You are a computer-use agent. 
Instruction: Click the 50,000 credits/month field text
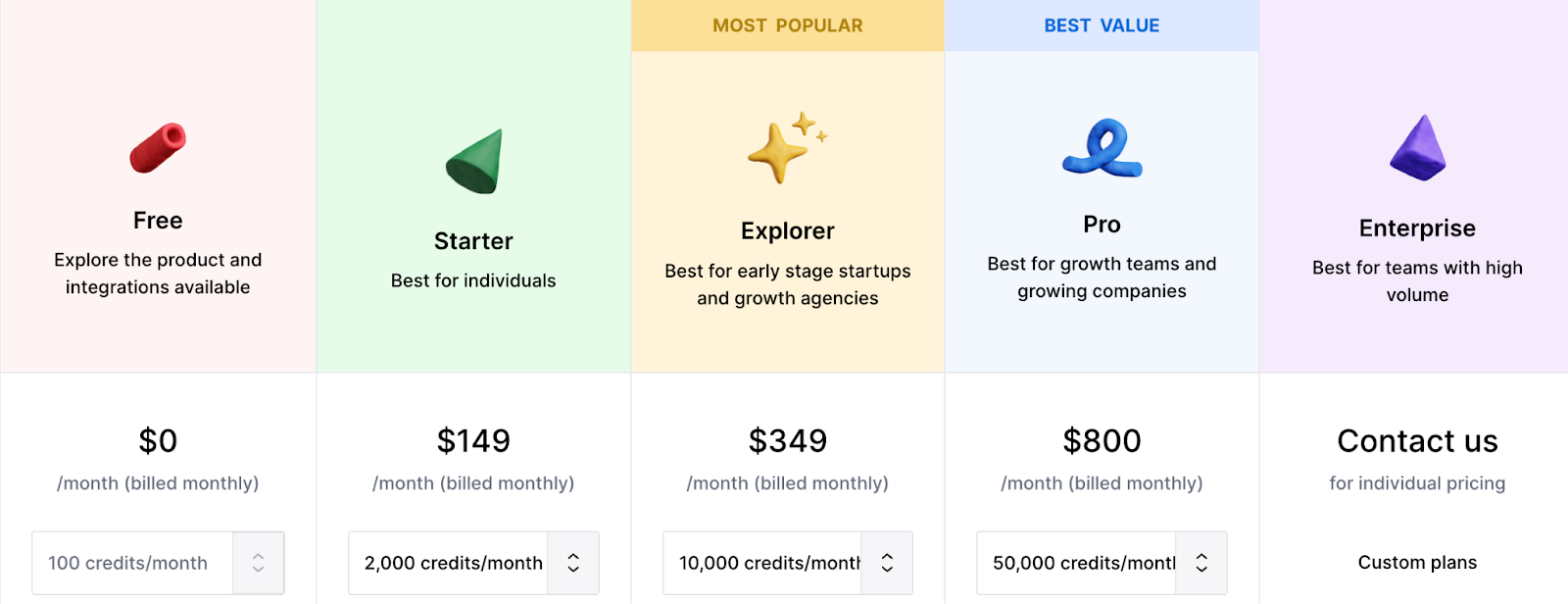[x=1084, y=563]
